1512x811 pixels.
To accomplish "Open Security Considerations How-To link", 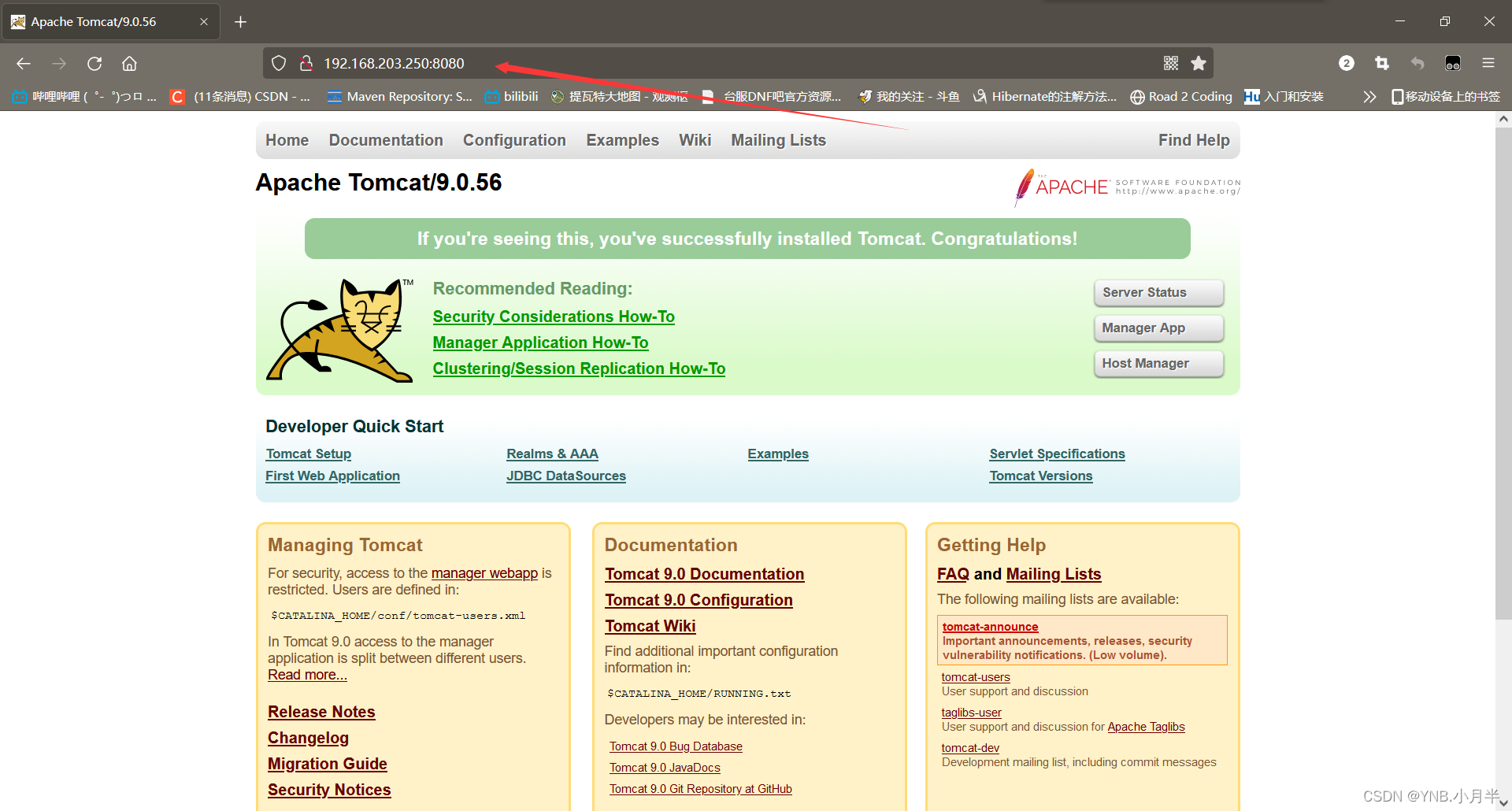I will [554, 317].
